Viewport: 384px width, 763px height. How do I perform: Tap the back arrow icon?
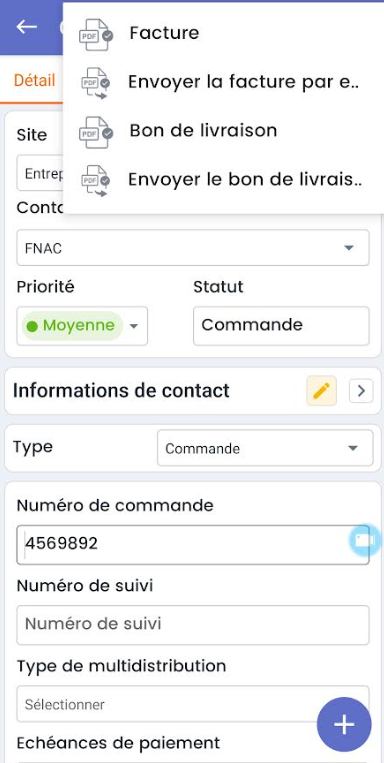(27, 27)
